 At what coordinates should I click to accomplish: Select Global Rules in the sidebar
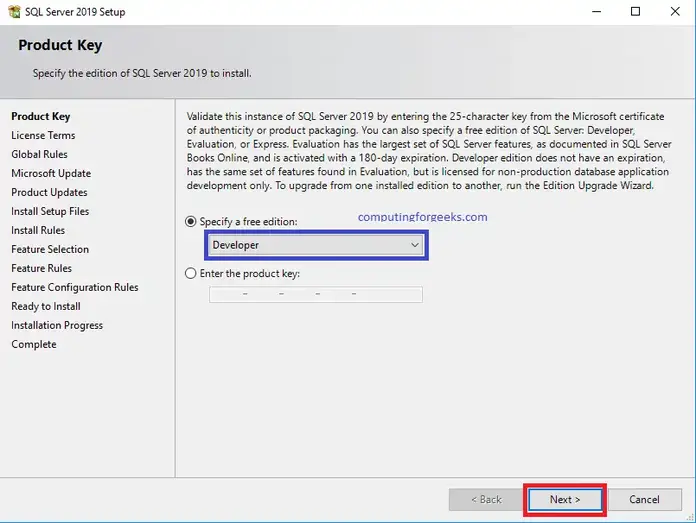pyautogui.click(x=39, y=154)
